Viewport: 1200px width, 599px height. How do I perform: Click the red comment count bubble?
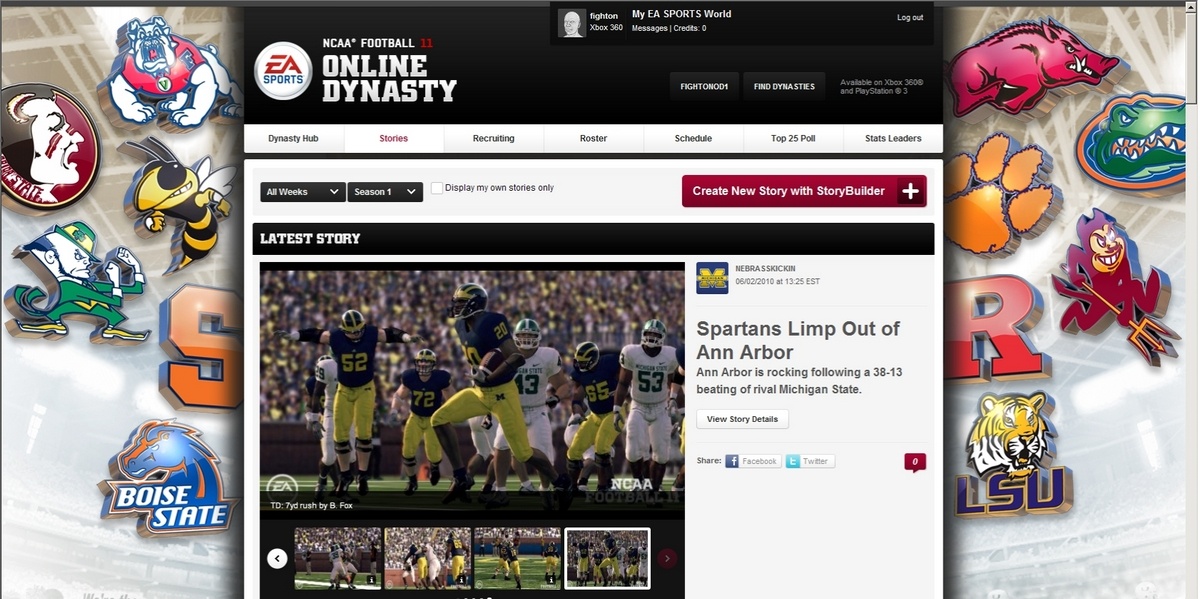914,461
